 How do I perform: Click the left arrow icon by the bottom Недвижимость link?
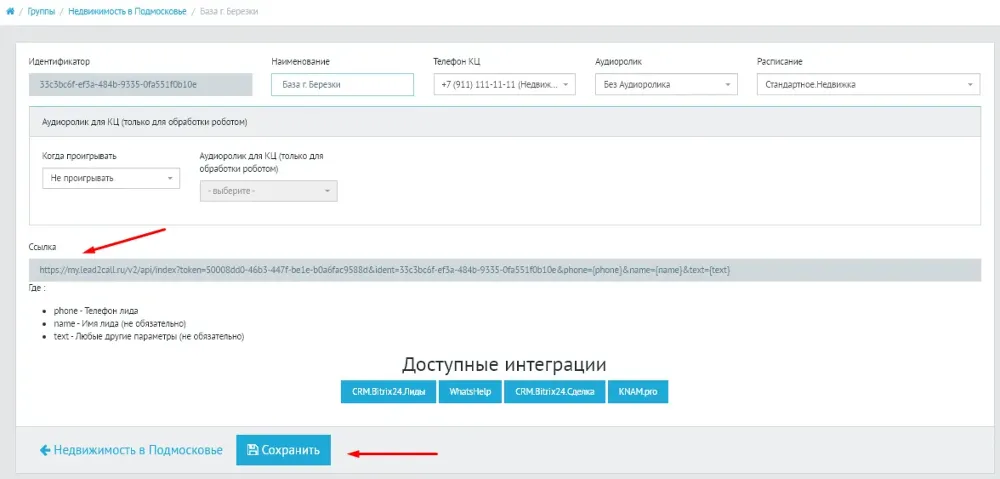pos(45,450)
